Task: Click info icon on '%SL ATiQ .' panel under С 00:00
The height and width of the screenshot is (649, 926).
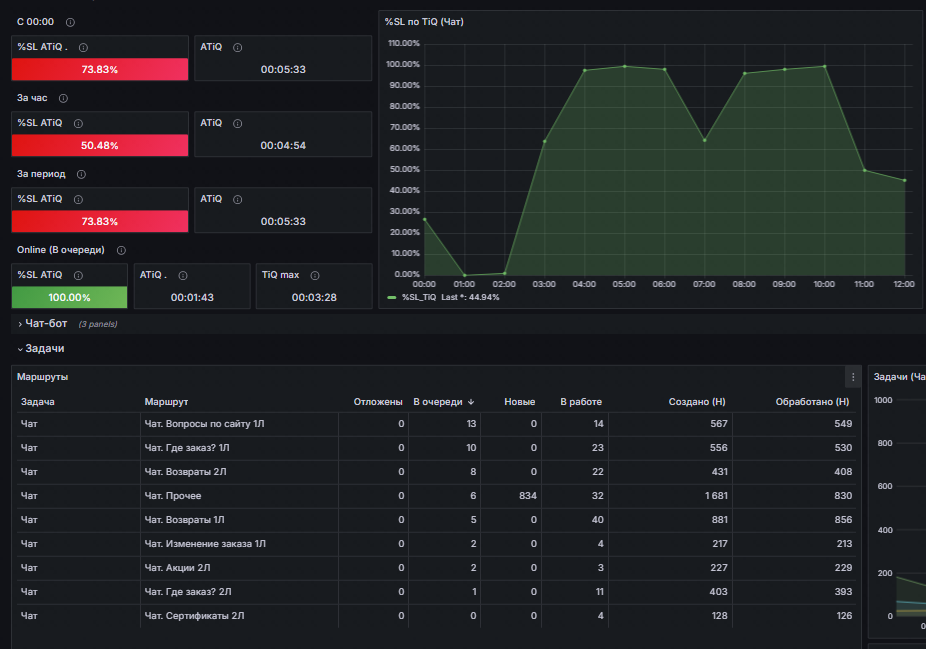Action: 83,47
